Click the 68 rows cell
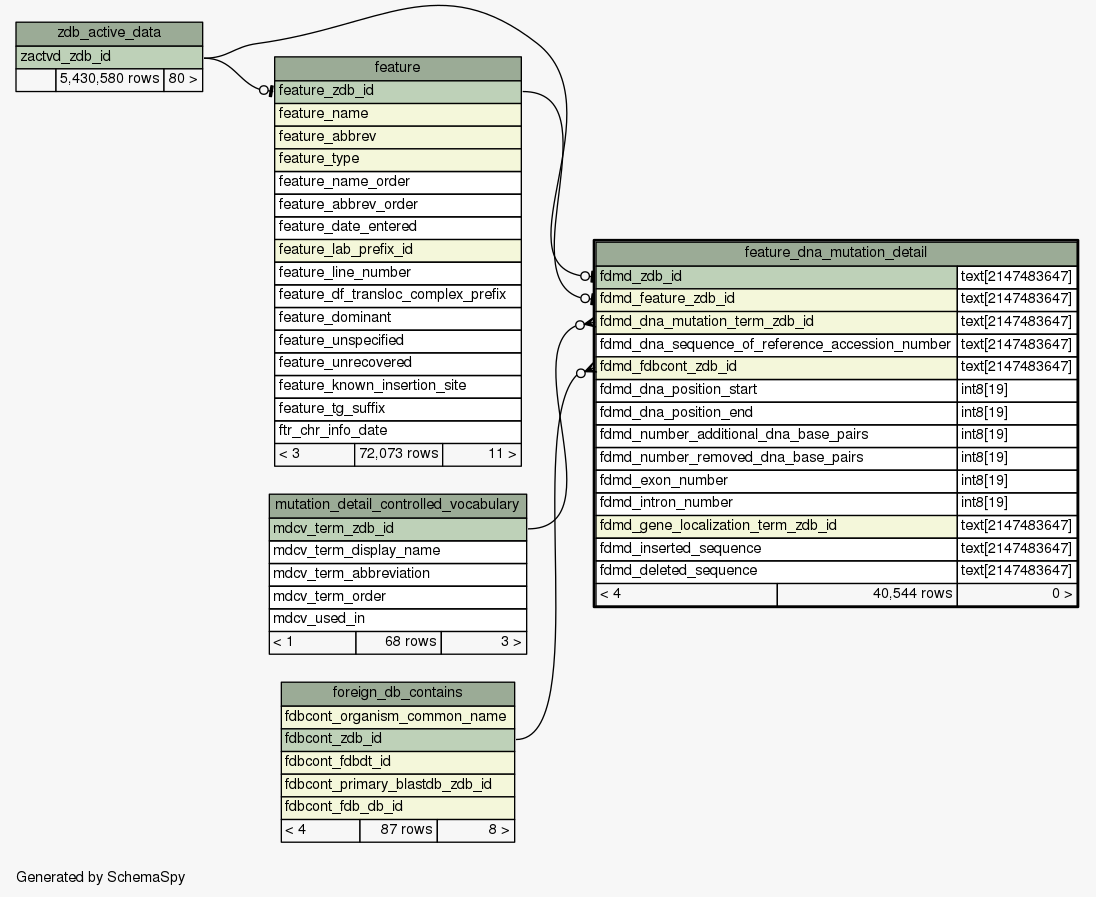 click(x=398, y=643)
